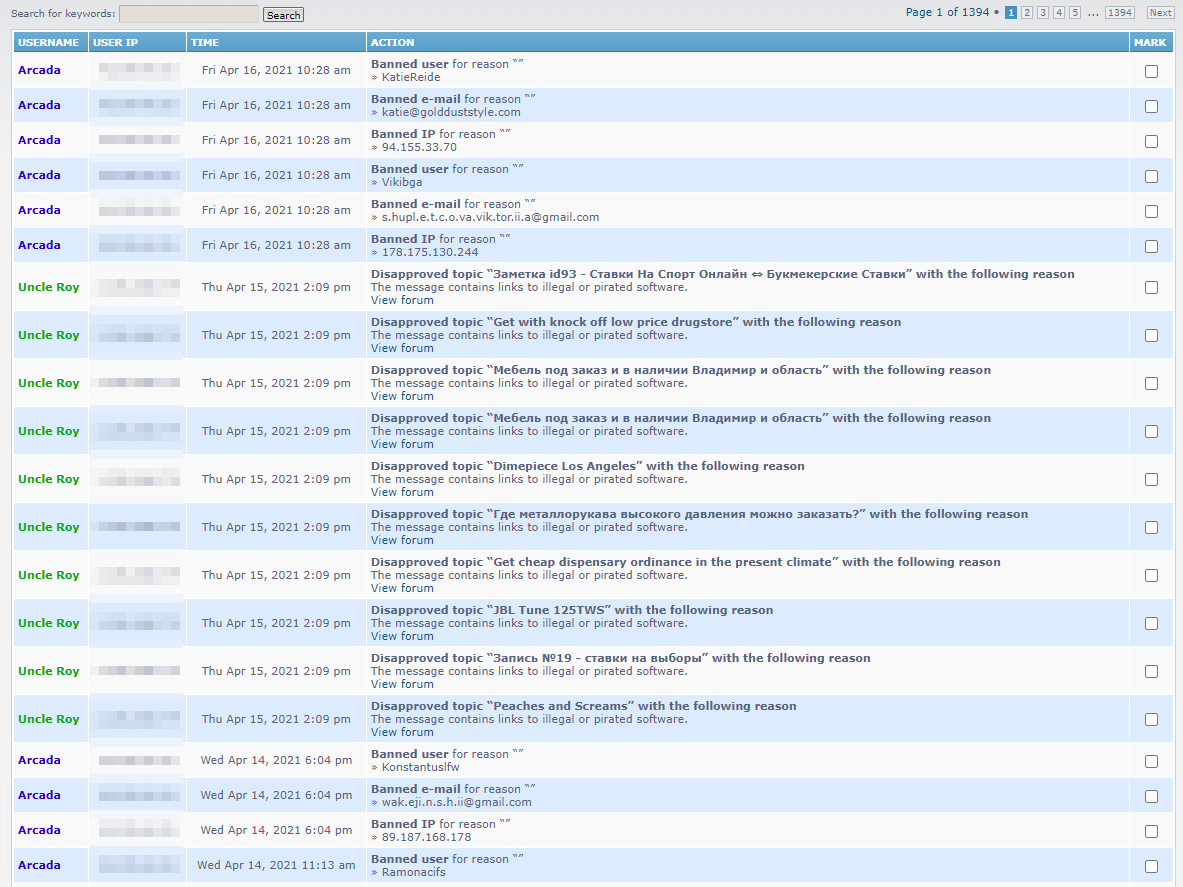Click the banned IP 94.155.33.70
The image size is (1183, 887).
click(x=419, y=147)
